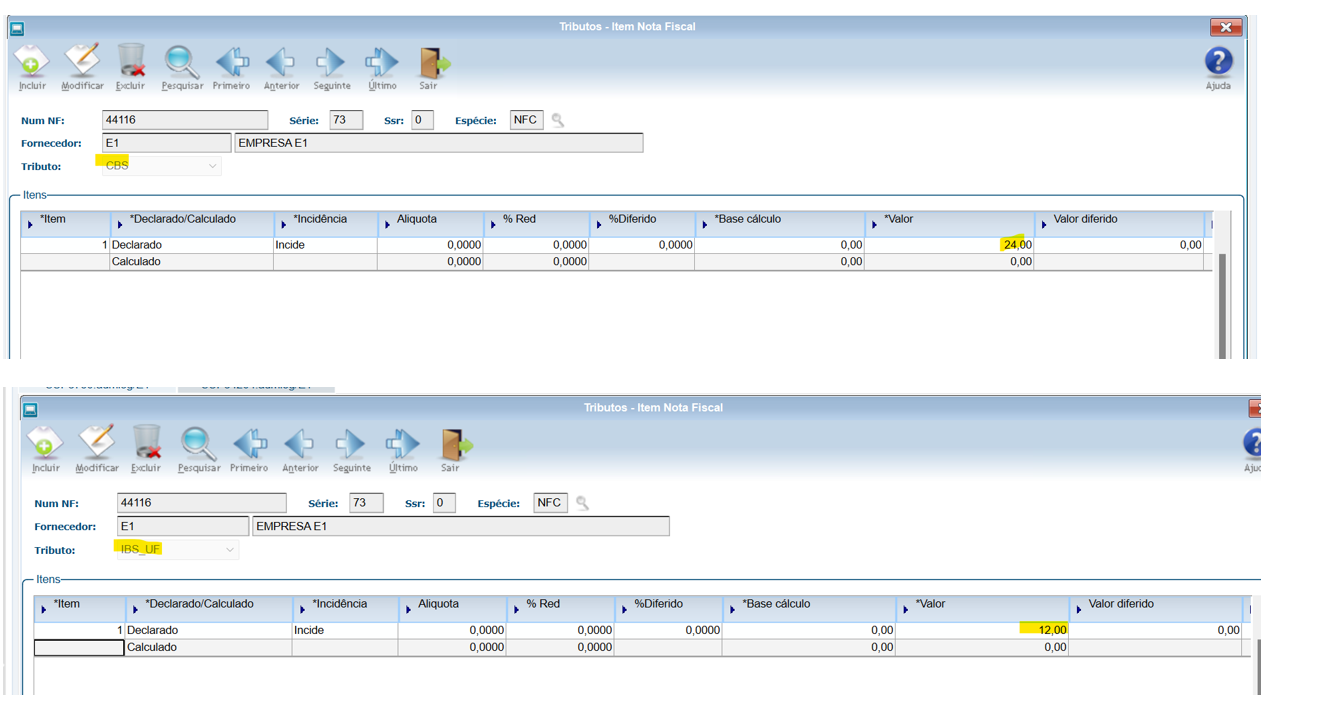Click vertical scrollbar of top CBS grid
This screenshot has width=1324, height=718.
[1223, 305]
